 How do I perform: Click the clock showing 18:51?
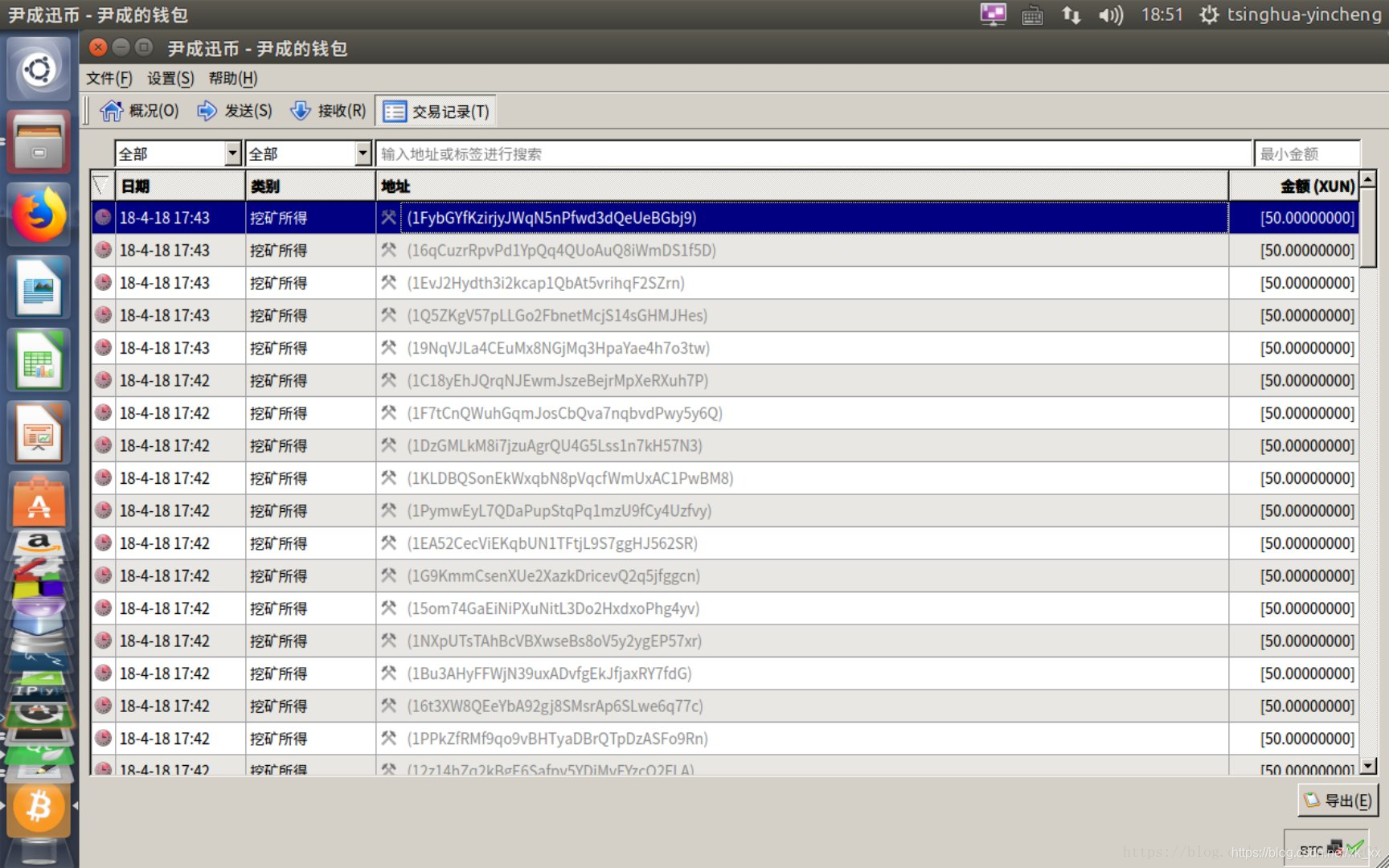pos(1162,14)
